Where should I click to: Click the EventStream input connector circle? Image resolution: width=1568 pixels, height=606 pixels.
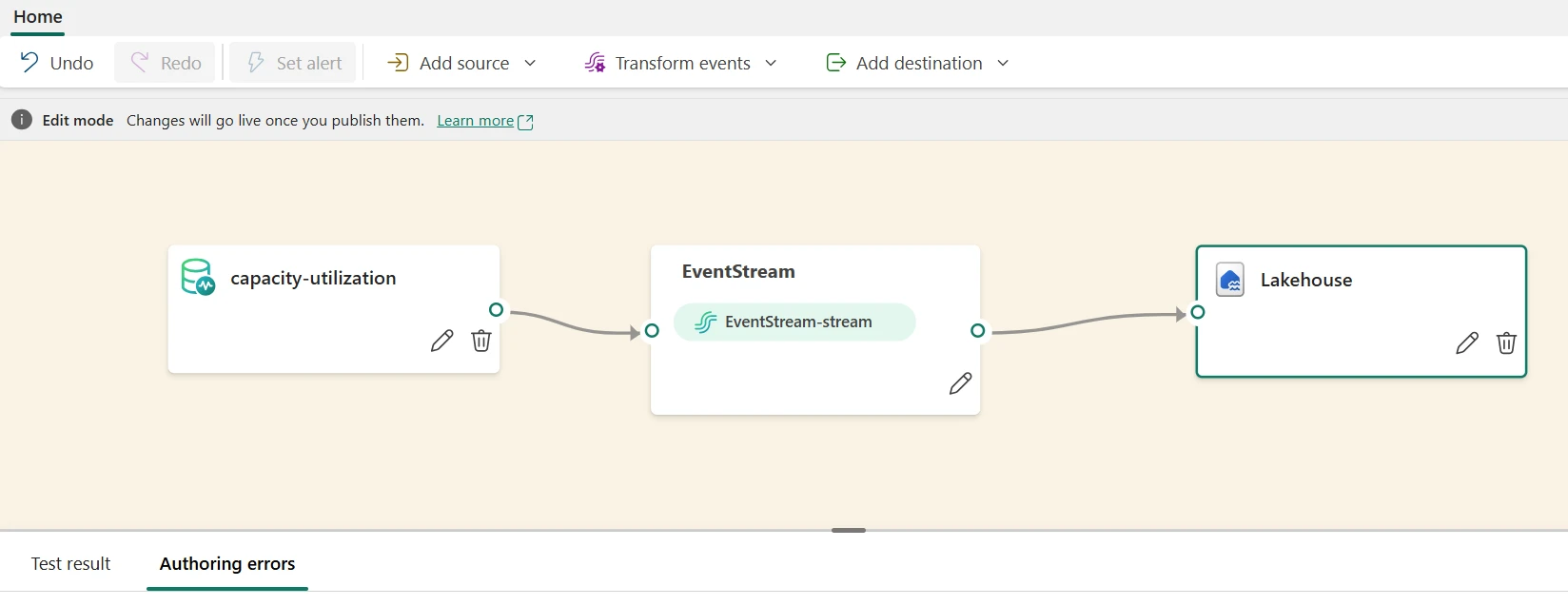(x=652, y=331)
